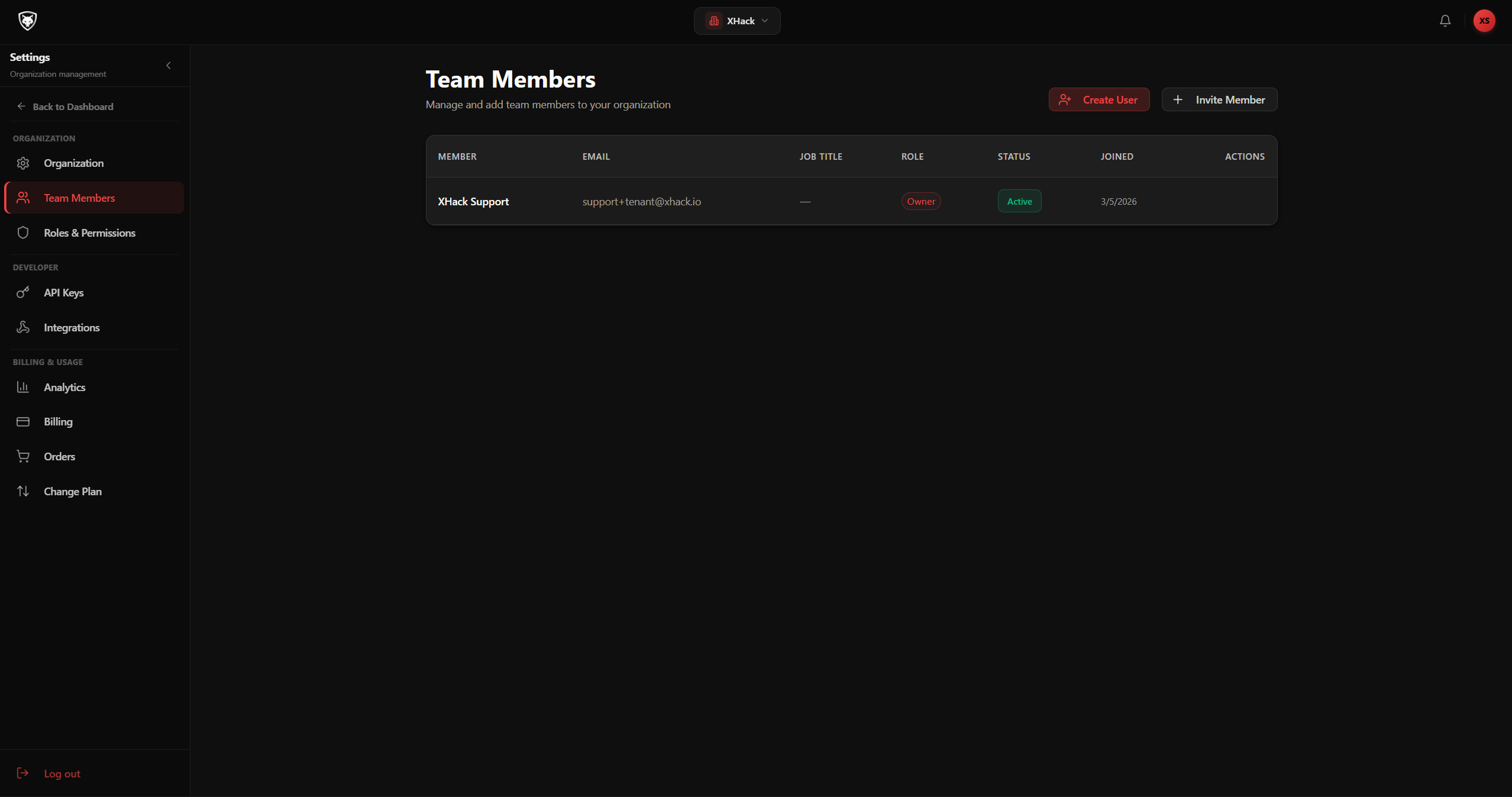Screen dimensions: 1512x797
Task: Click the Integrations webhook icon
Action: point(23,327)
